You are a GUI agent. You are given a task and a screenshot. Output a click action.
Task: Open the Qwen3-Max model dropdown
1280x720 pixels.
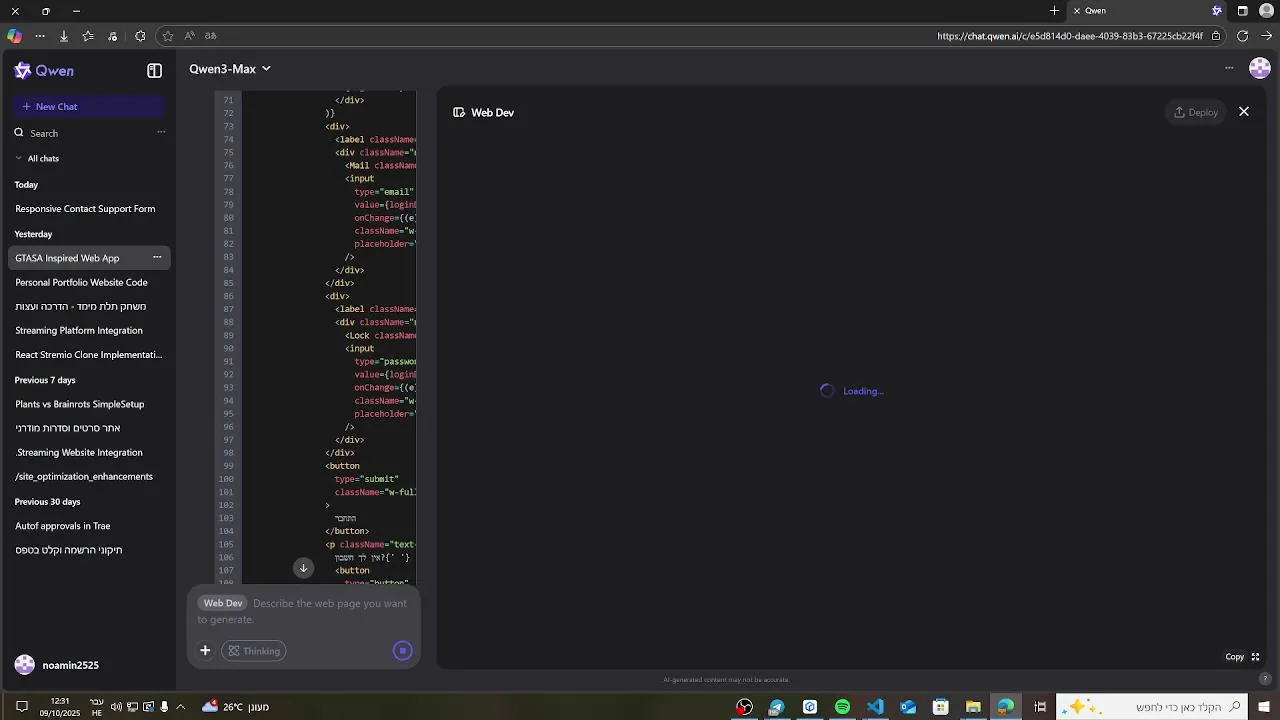click(230, 69)
